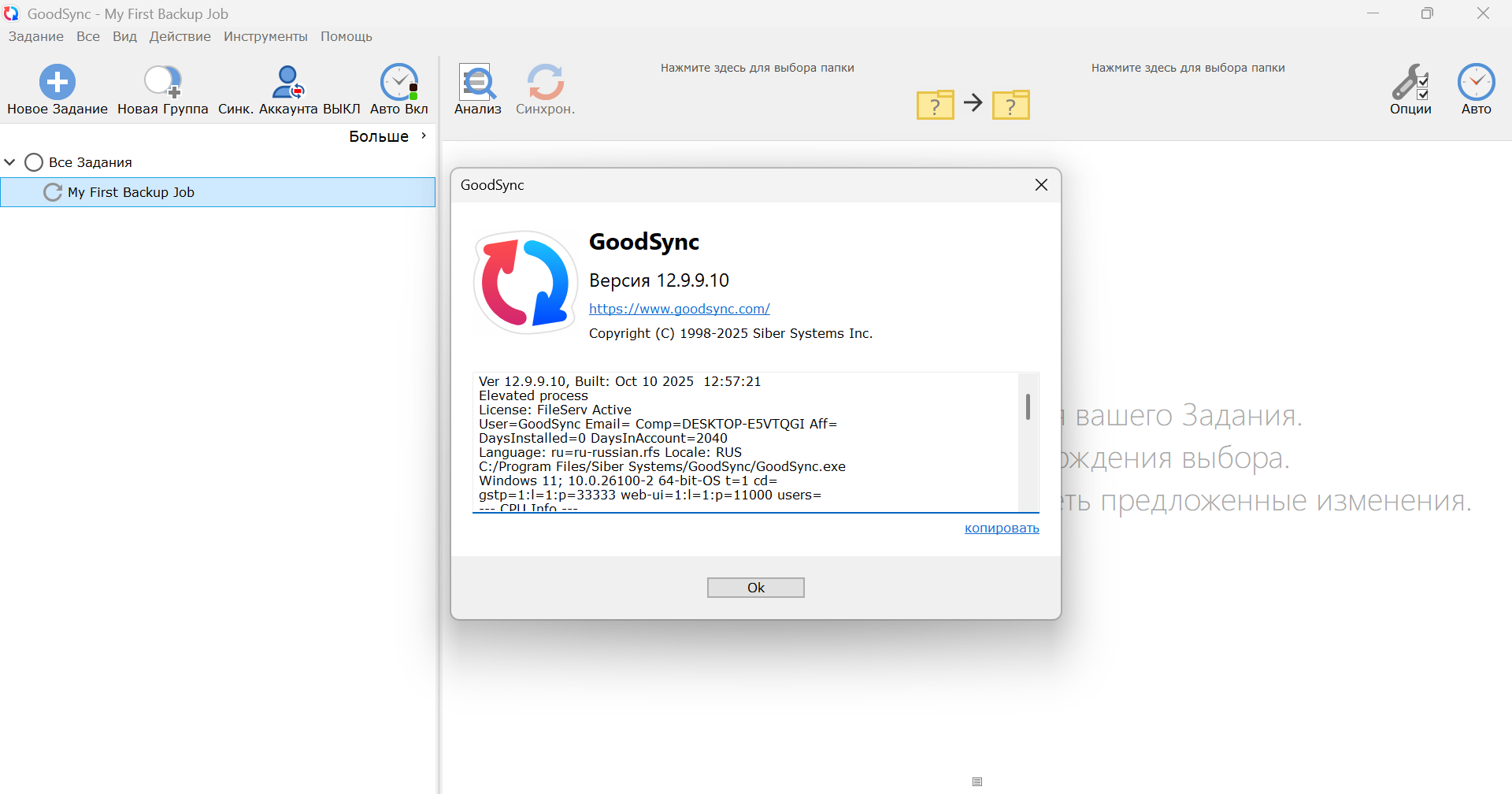Click the New Group icon
Image resolution: width=1512 pixels, height=794 pixels.
162,82
